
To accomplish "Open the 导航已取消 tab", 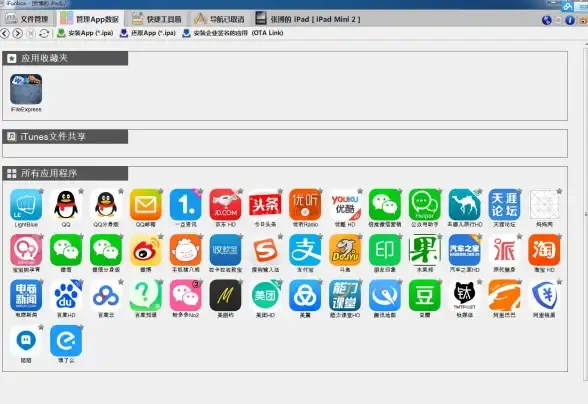I will coord(219,19).
